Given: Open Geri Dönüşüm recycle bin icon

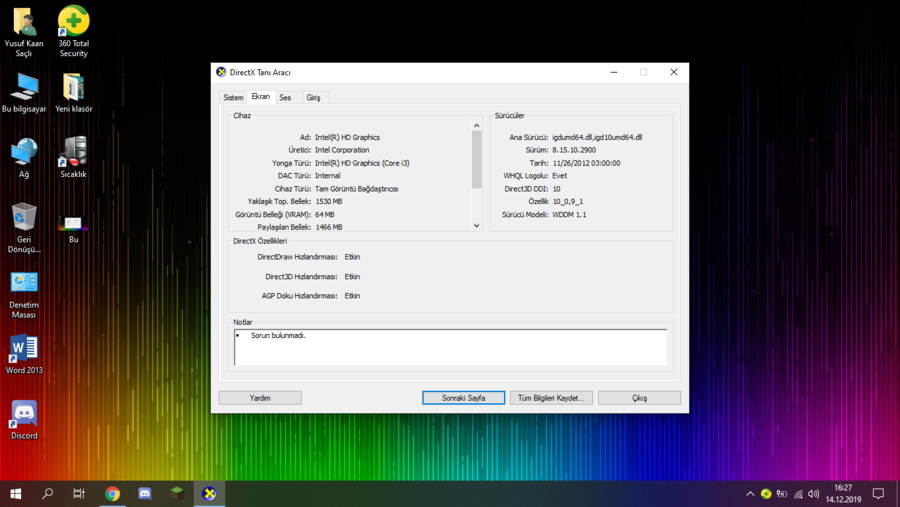Looking at the screenshot, I should point(24,228).
